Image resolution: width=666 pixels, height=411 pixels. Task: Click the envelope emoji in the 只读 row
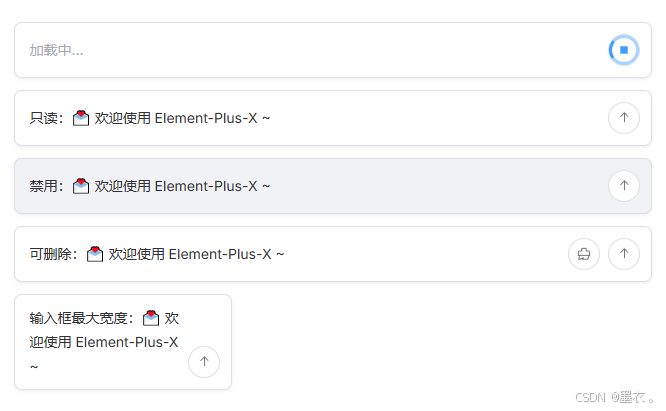(x=82, y=118)
